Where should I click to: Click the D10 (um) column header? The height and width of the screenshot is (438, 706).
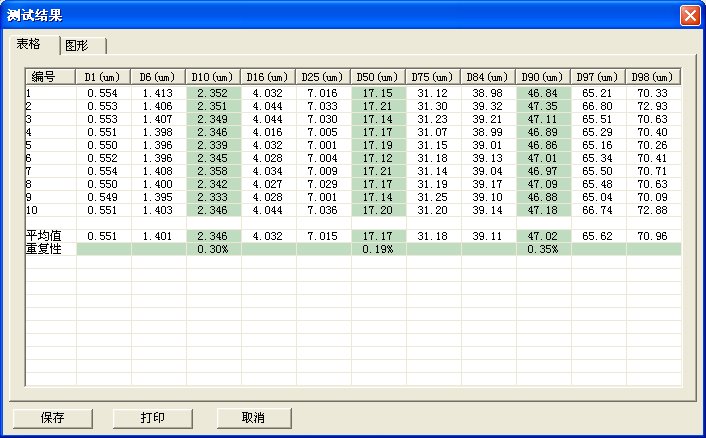(x=213, y=76)
